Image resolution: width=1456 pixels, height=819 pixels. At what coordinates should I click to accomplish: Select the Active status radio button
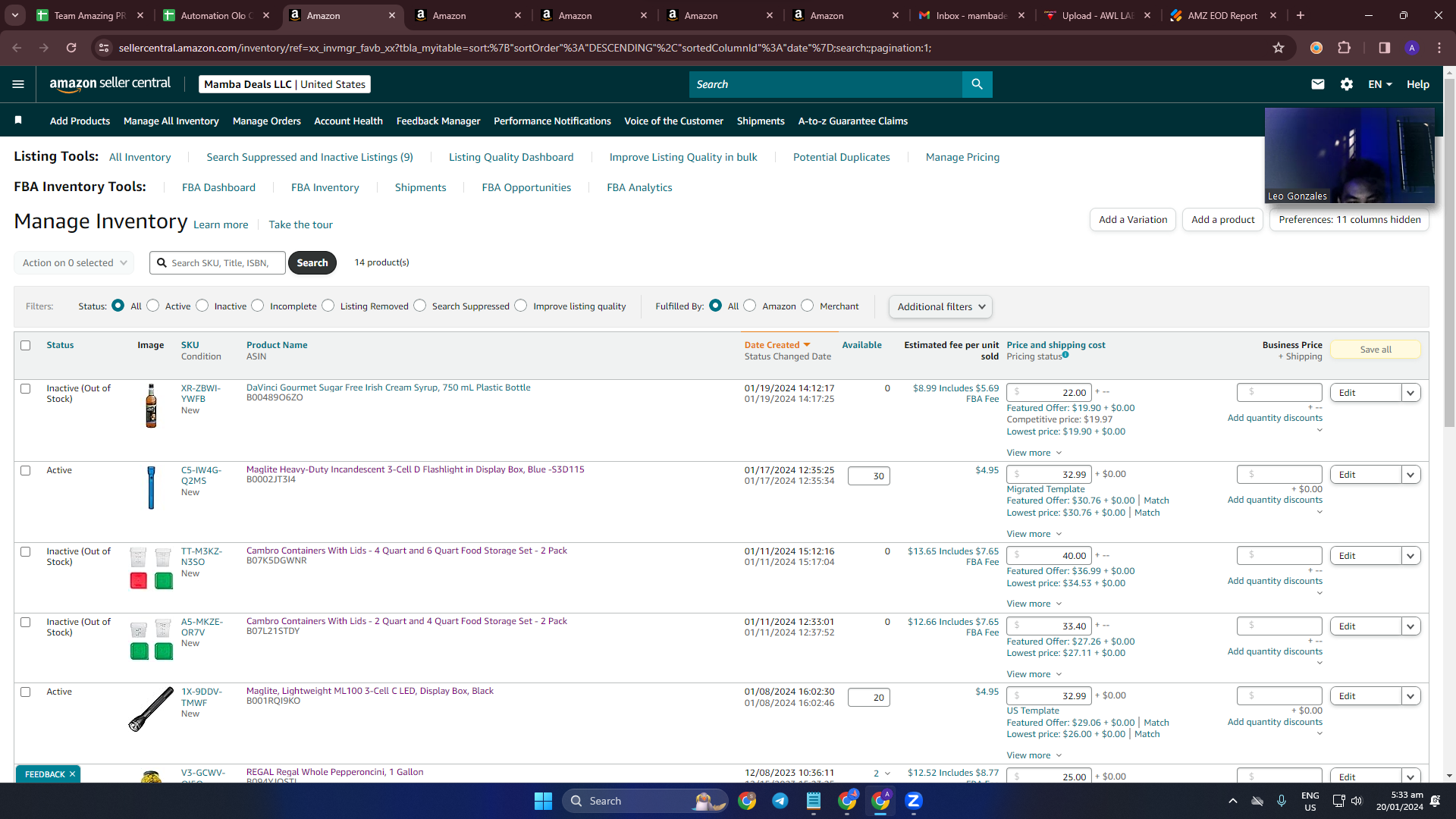click(x=153, y=306)
